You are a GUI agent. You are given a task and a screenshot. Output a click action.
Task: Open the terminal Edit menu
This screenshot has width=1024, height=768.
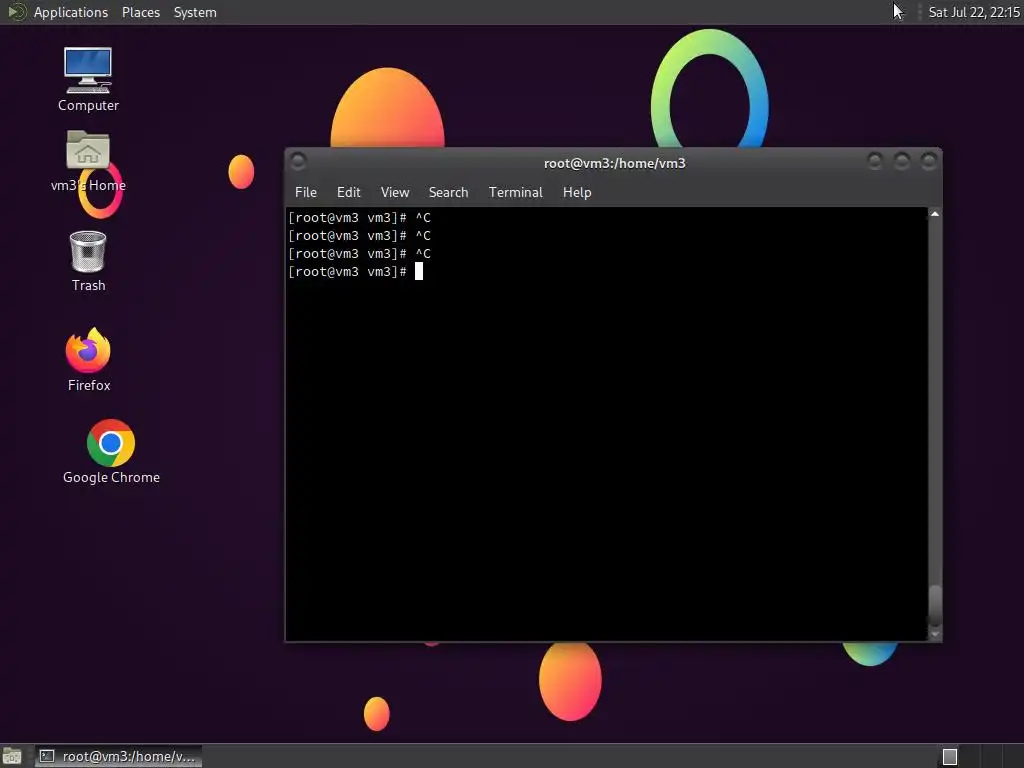coord(348,192)
